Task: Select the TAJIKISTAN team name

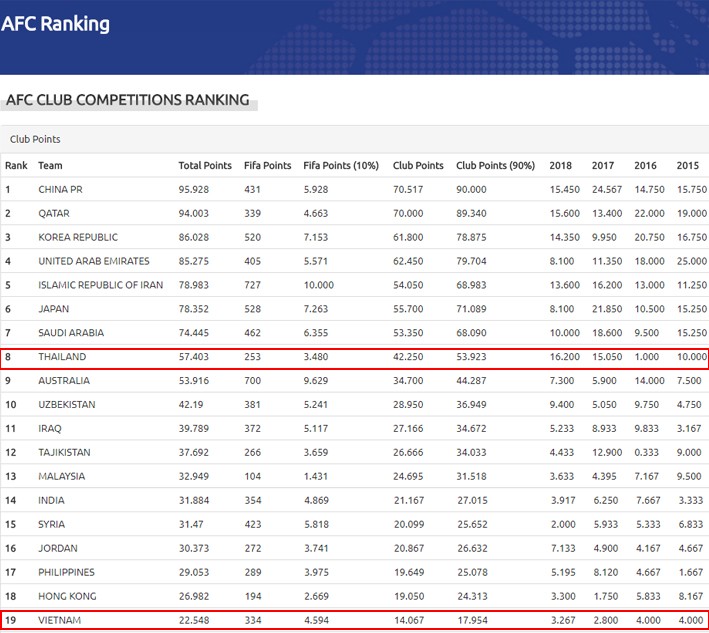Action: coord(64,453)
